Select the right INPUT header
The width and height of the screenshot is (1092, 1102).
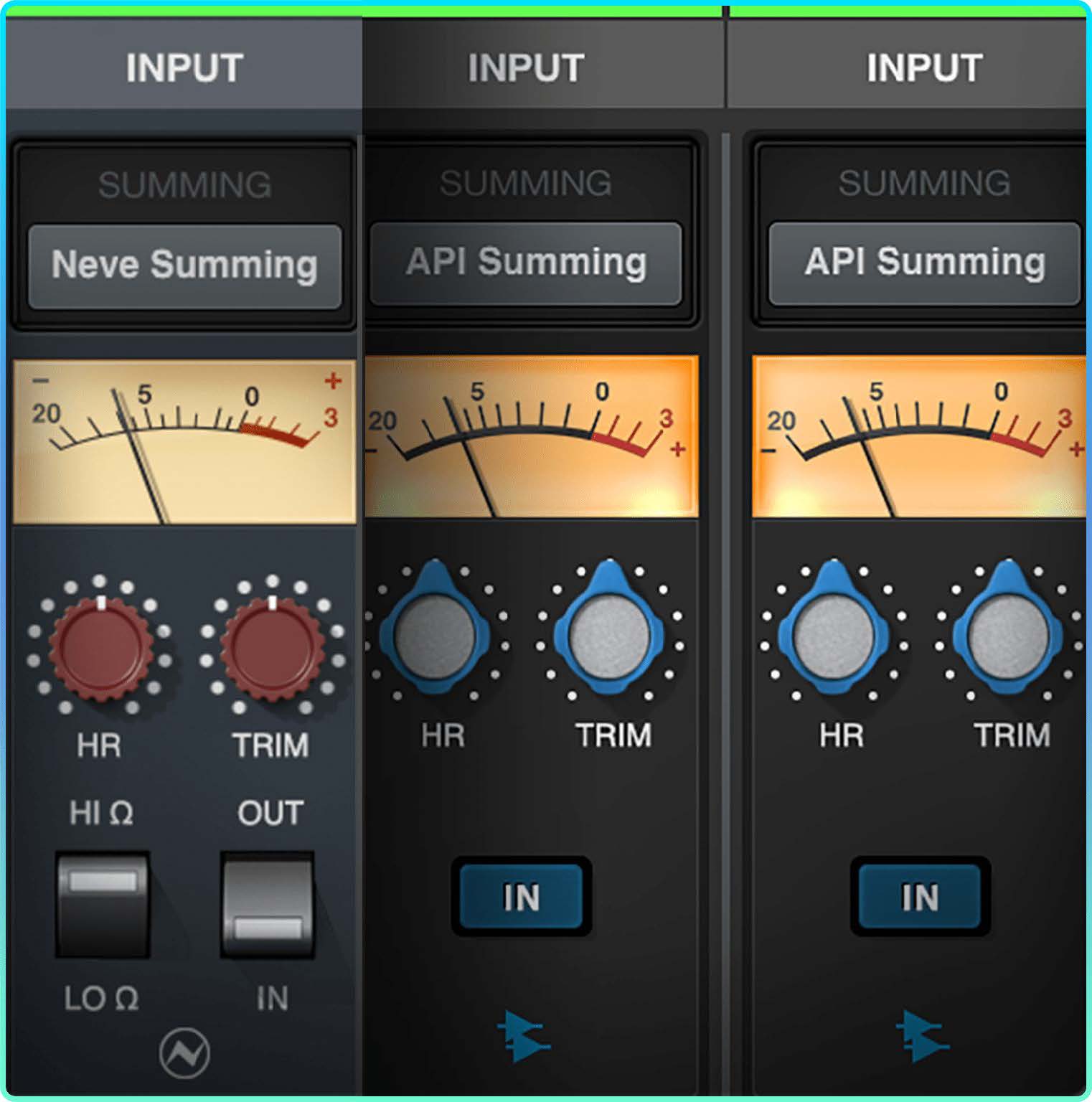[924, 68]
